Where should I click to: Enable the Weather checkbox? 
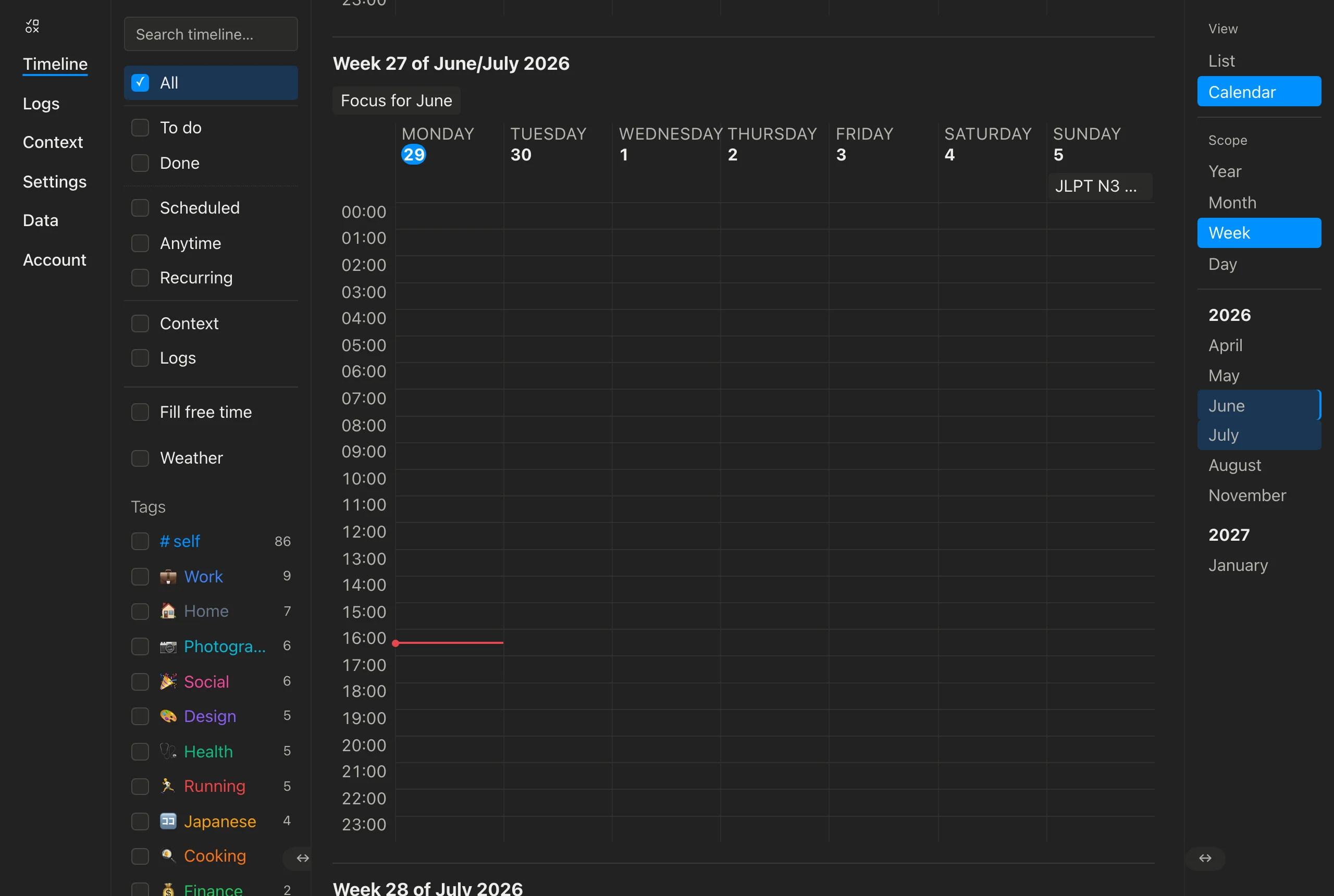tap(140, 458)
